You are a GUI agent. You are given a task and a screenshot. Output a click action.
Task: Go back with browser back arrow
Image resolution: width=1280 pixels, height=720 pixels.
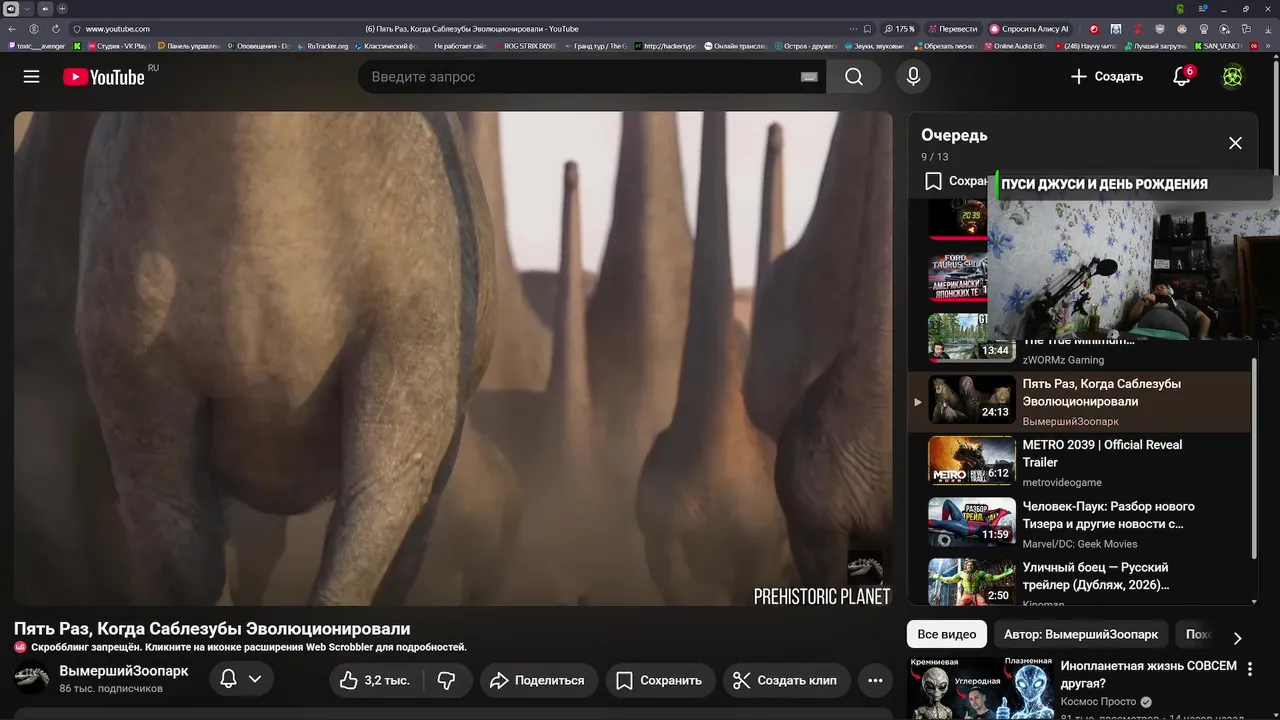pyautogui.click(x=12, y=29)
